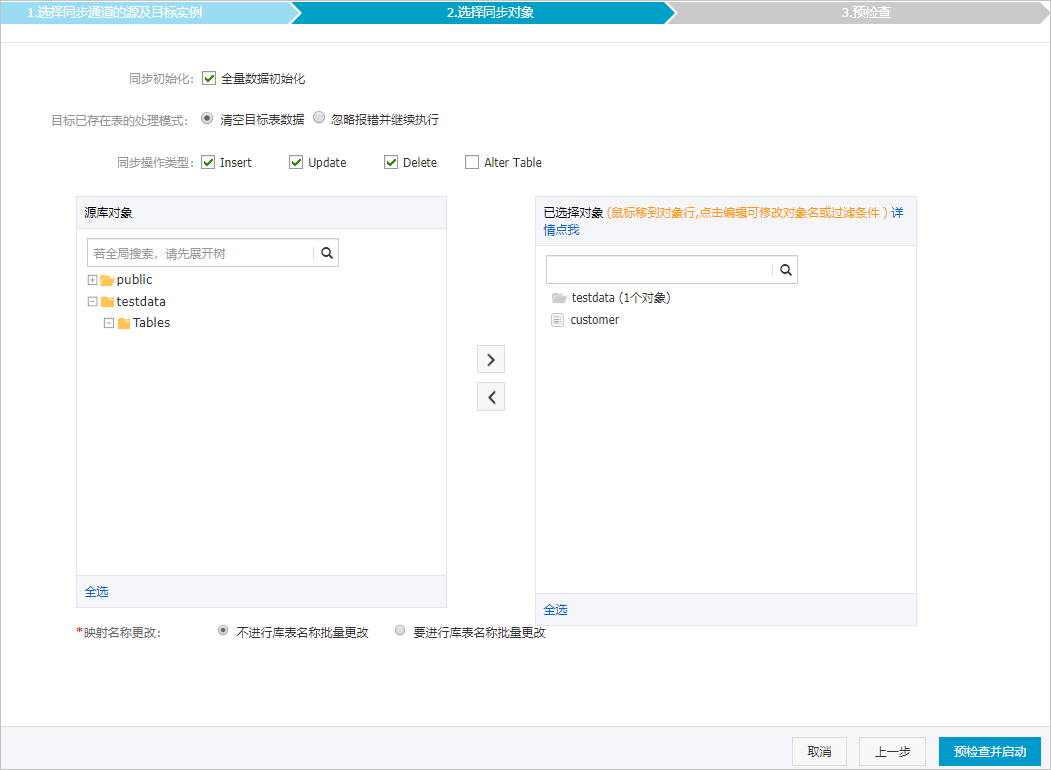Collapse the testdata tree node
Image resolution: width=1051 pixels, height=770 pixels.
pos(92,302)
